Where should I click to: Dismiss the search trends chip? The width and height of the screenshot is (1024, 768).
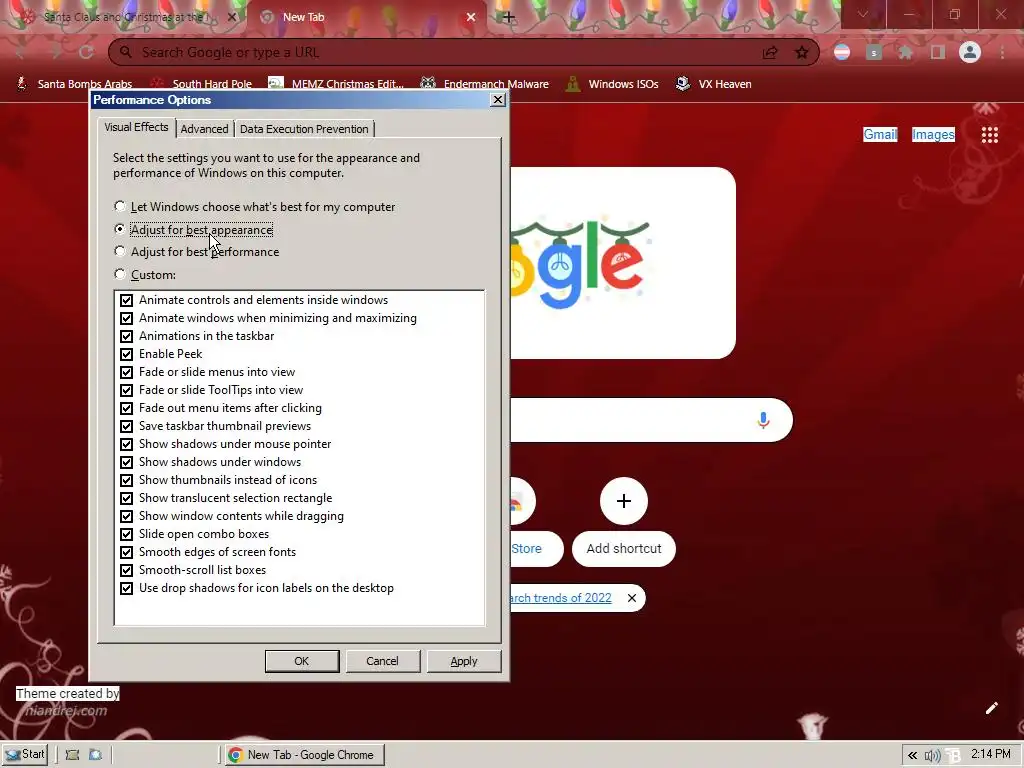coord(632,598)
